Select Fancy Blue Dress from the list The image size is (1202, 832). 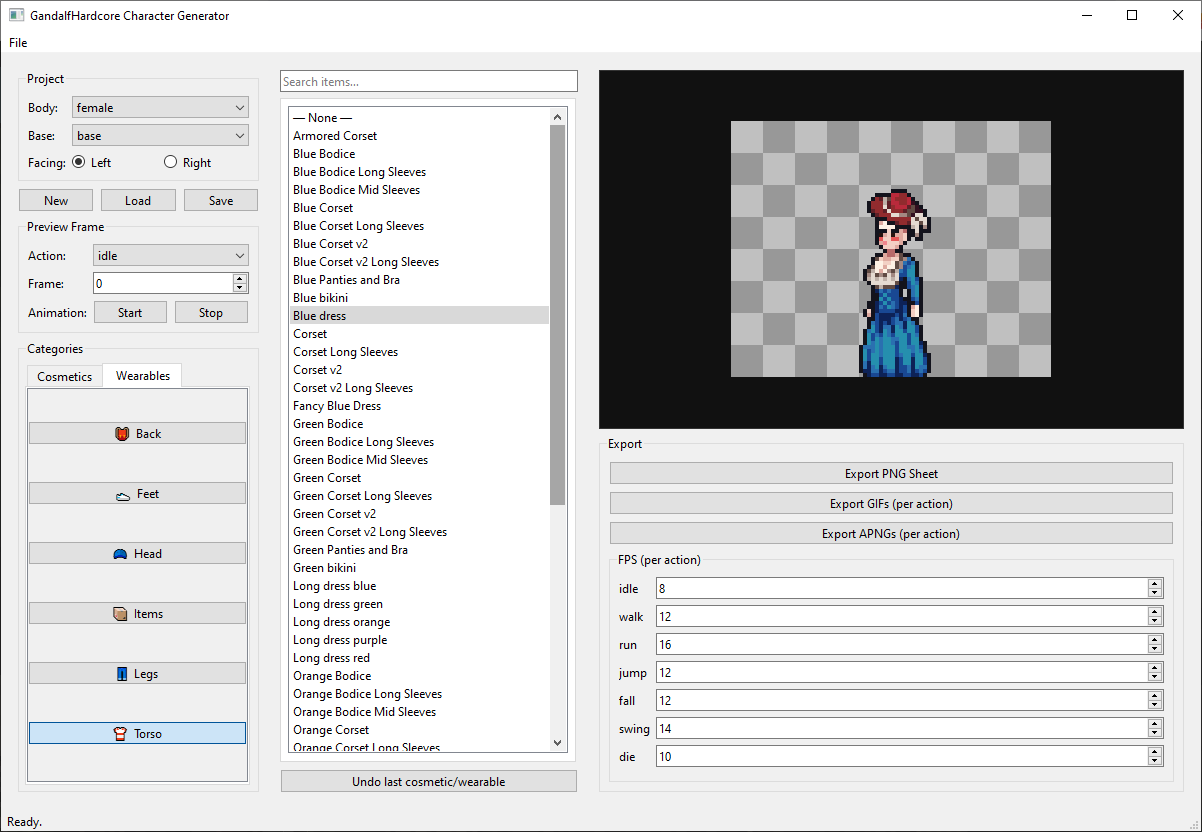337,406
